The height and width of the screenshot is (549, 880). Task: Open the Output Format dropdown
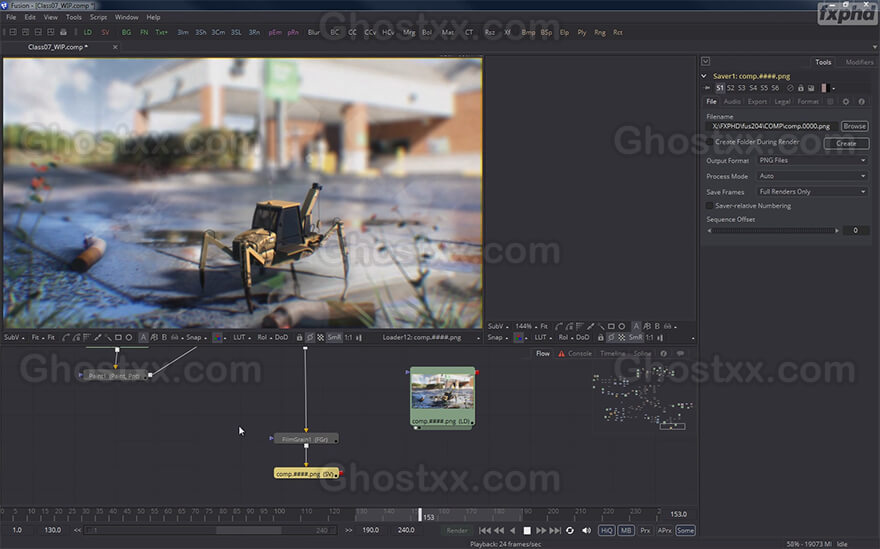pyautogui.click(x=812, y=161)
